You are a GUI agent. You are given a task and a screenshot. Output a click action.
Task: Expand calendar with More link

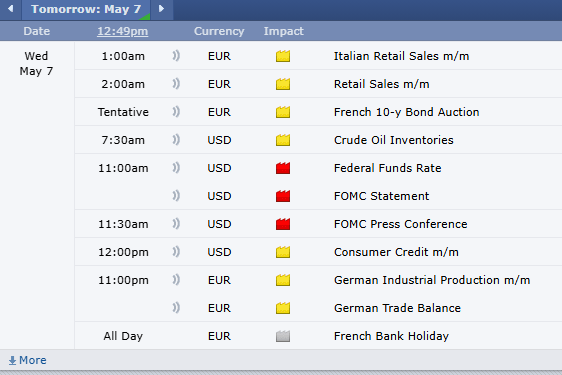pos(28,360)
